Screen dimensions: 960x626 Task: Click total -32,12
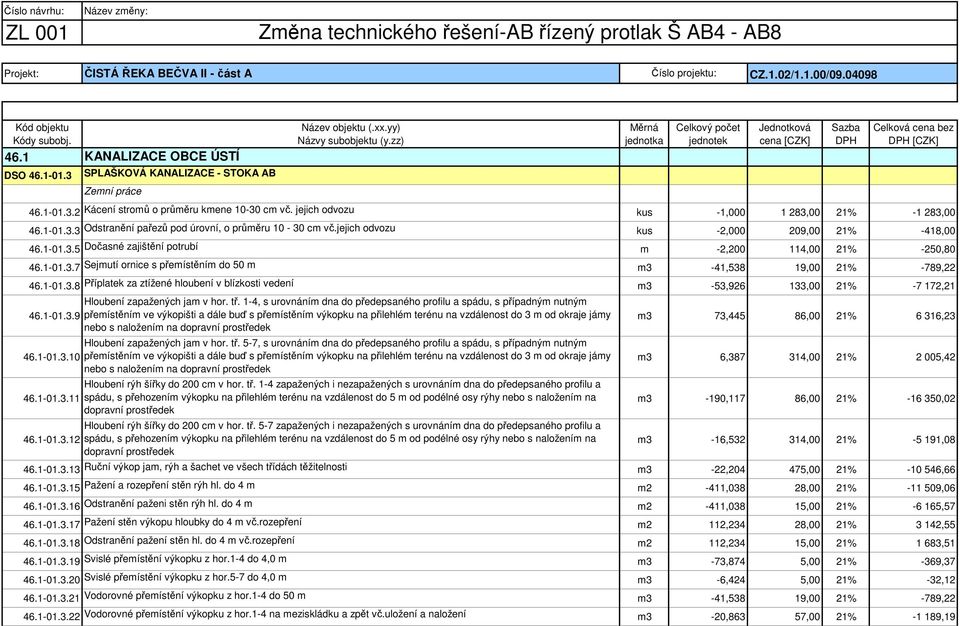[940, 580]
